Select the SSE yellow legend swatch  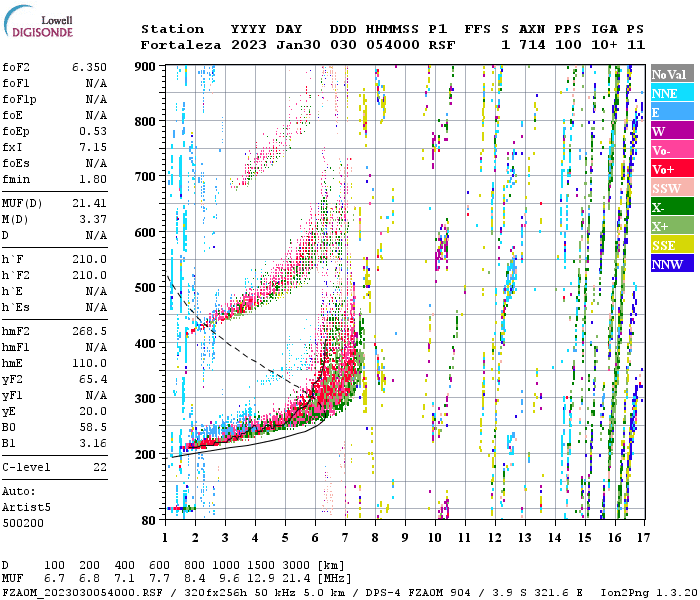click(x=672, y=245)
